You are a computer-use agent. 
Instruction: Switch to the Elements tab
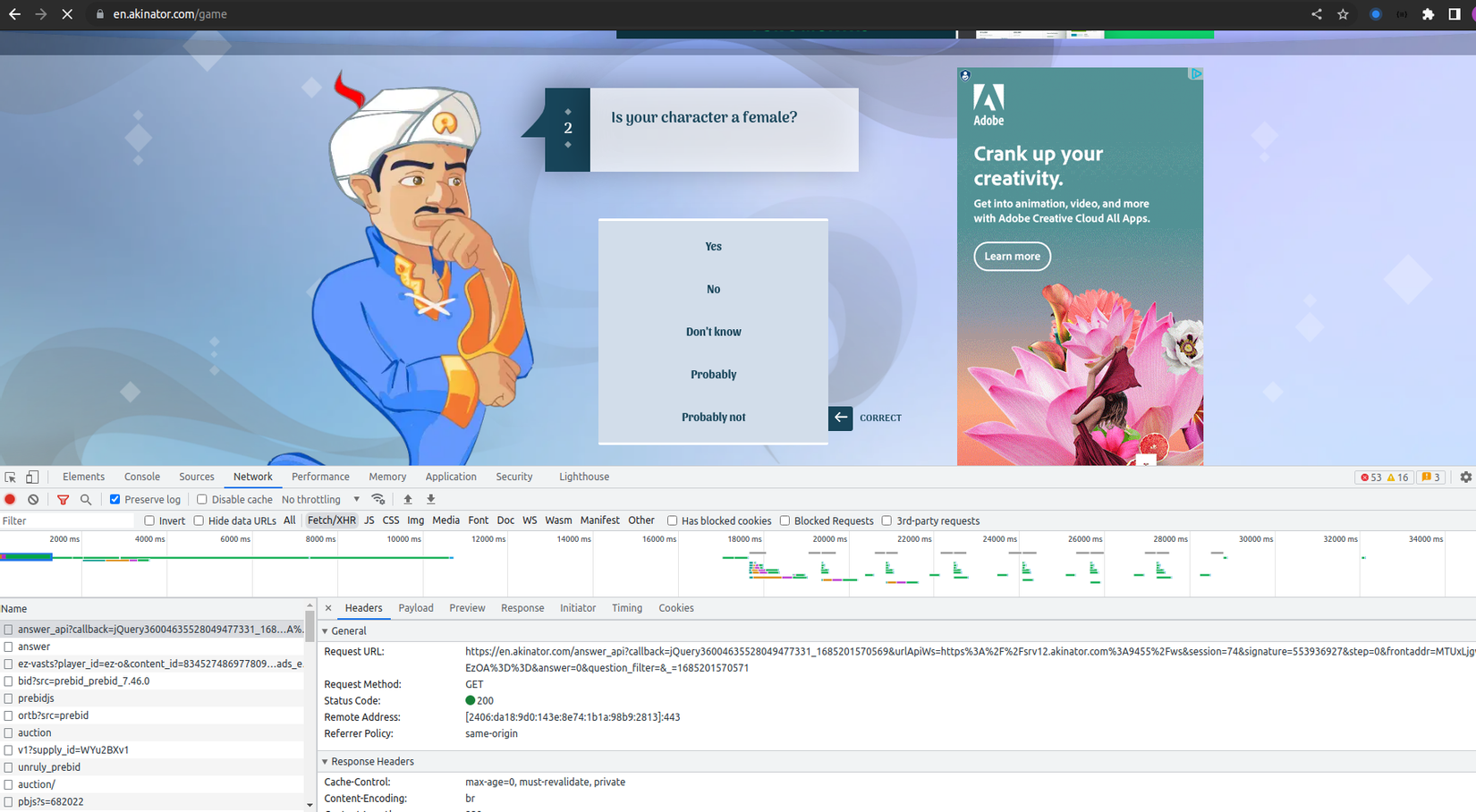(x=83, y=478)
